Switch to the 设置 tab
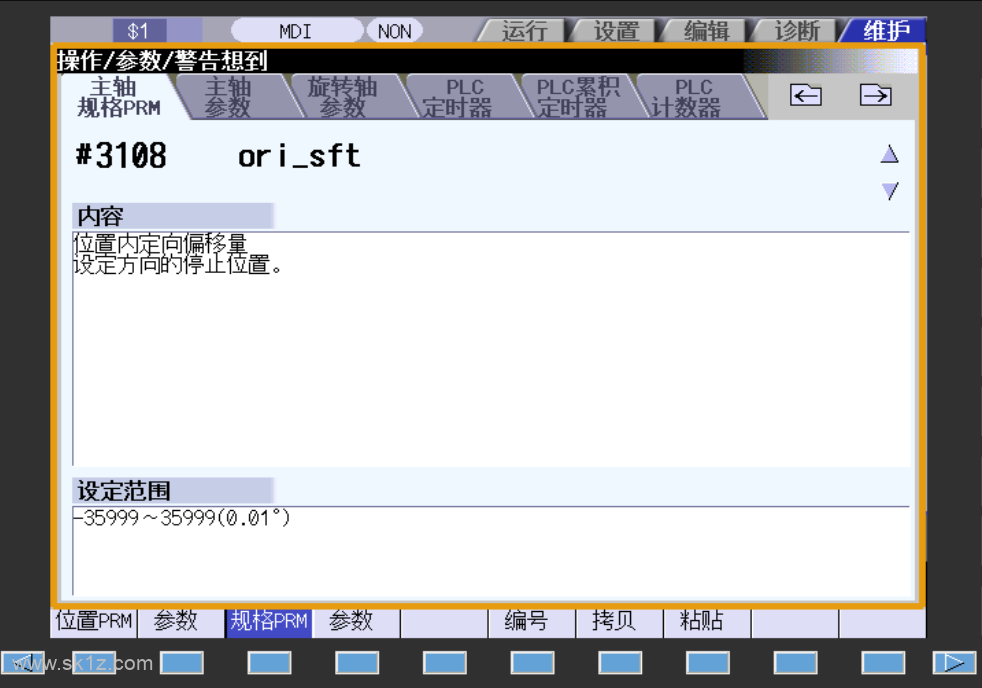This screenshot has width=982, height=688. (x=616, y=31)
